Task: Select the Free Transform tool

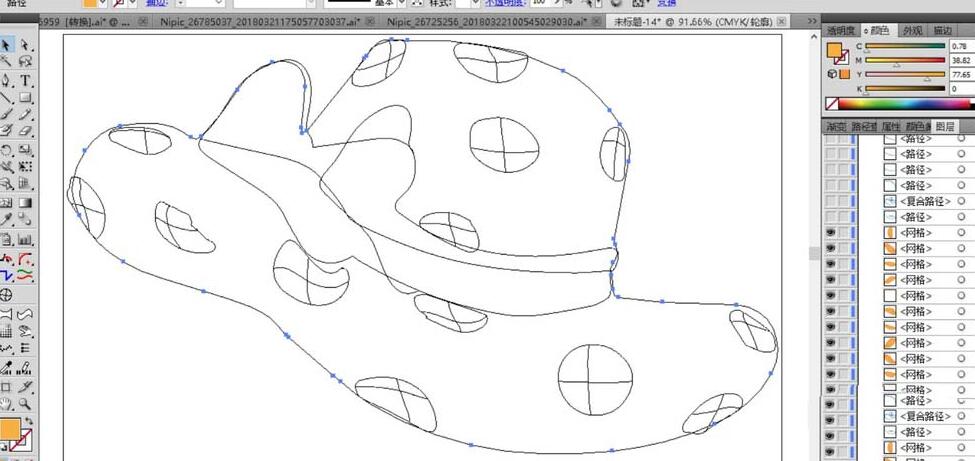Action: [25, 167]
